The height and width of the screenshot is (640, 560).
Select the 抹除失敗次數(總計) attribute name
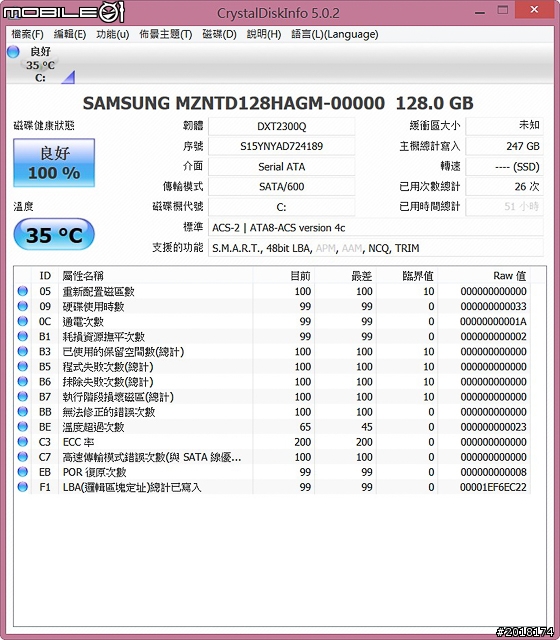tap(108, 382)
